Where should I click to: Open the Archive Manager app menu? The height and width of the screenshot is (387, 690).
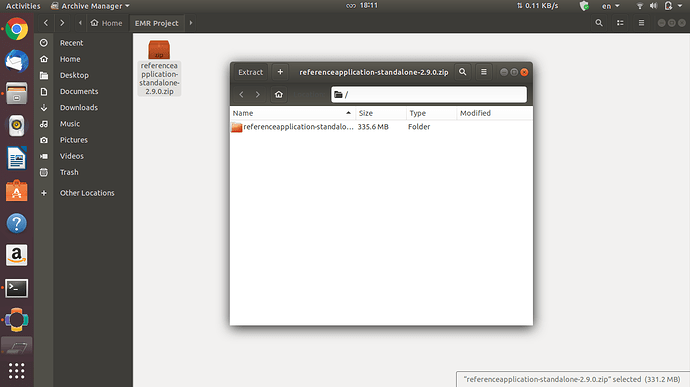click(90, 6)
